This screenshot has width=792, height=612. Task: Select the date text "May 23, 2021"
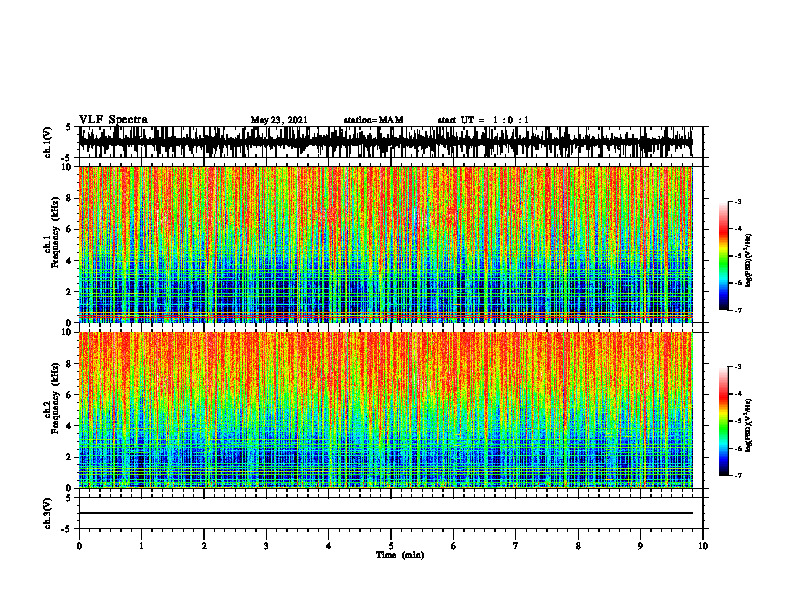[279, 120]
